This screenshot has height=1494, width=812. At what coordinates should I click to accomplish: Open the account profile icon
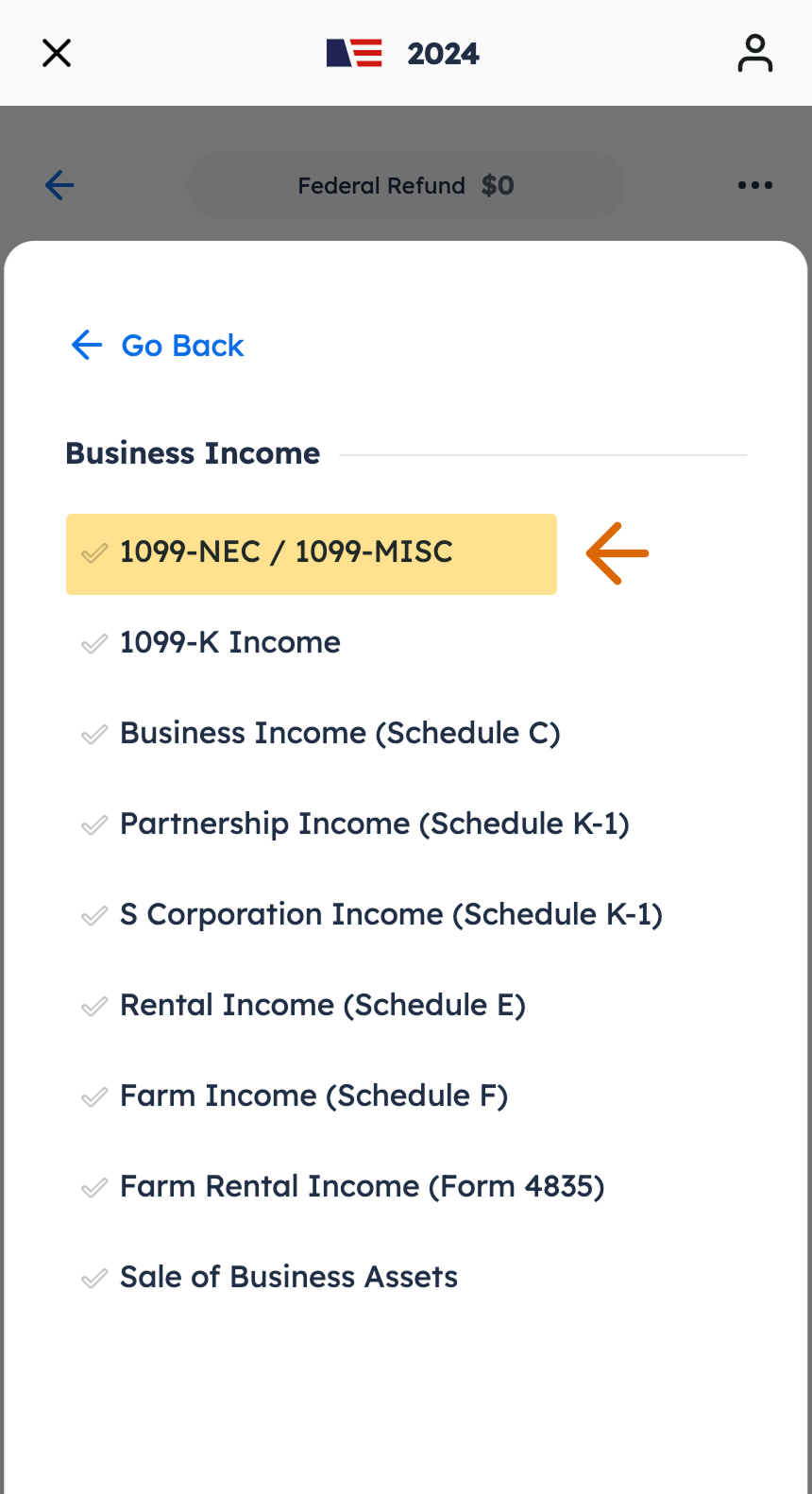coord(755,53)
